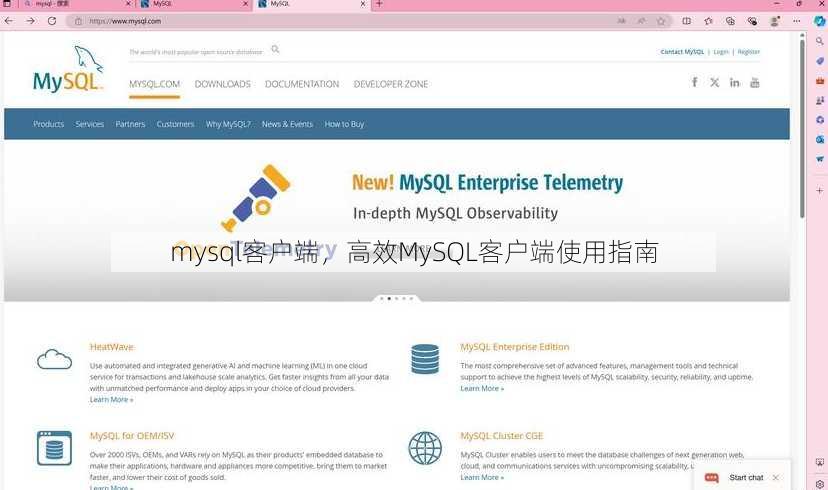828x490 pixels.
Task: Open the How to Buy menu
Action: tap(344, 124)
